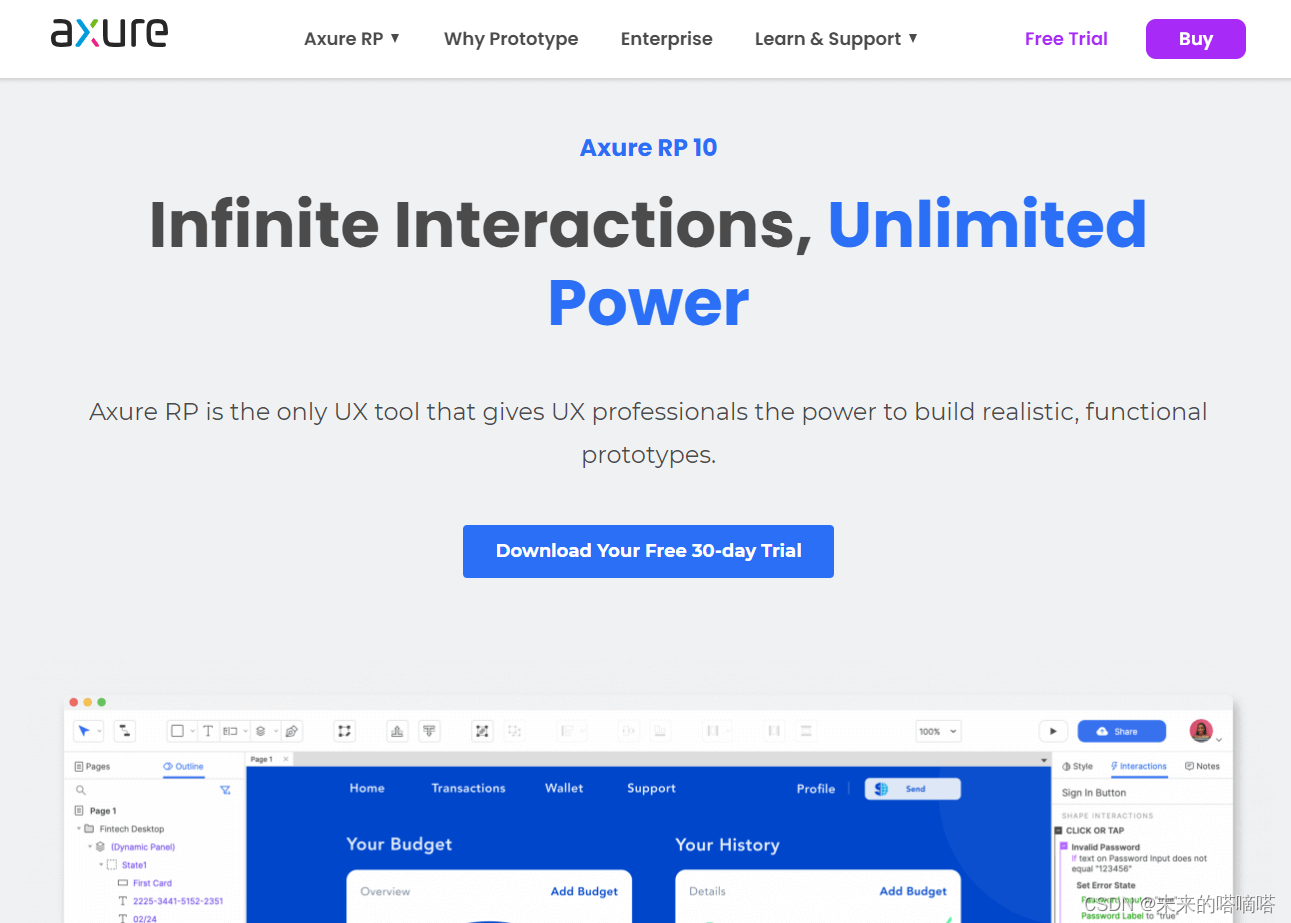The height and width of the screenshot is (923, 1291).
Task: Open the Axure RP dropdown menu
Action: click(x=352, y=38)
